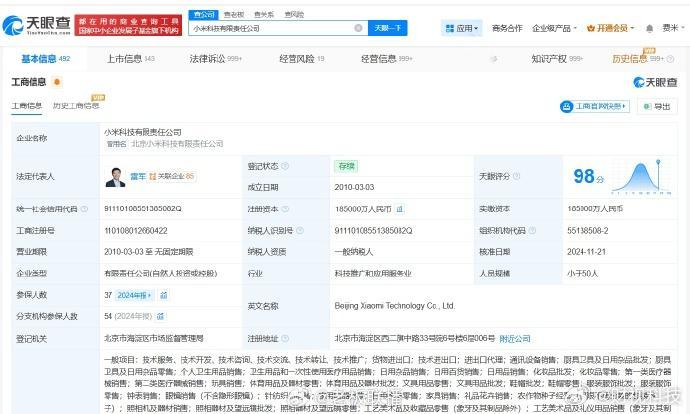
Task: Open legal representative 雷军's profile link
Action: [138, 176]
